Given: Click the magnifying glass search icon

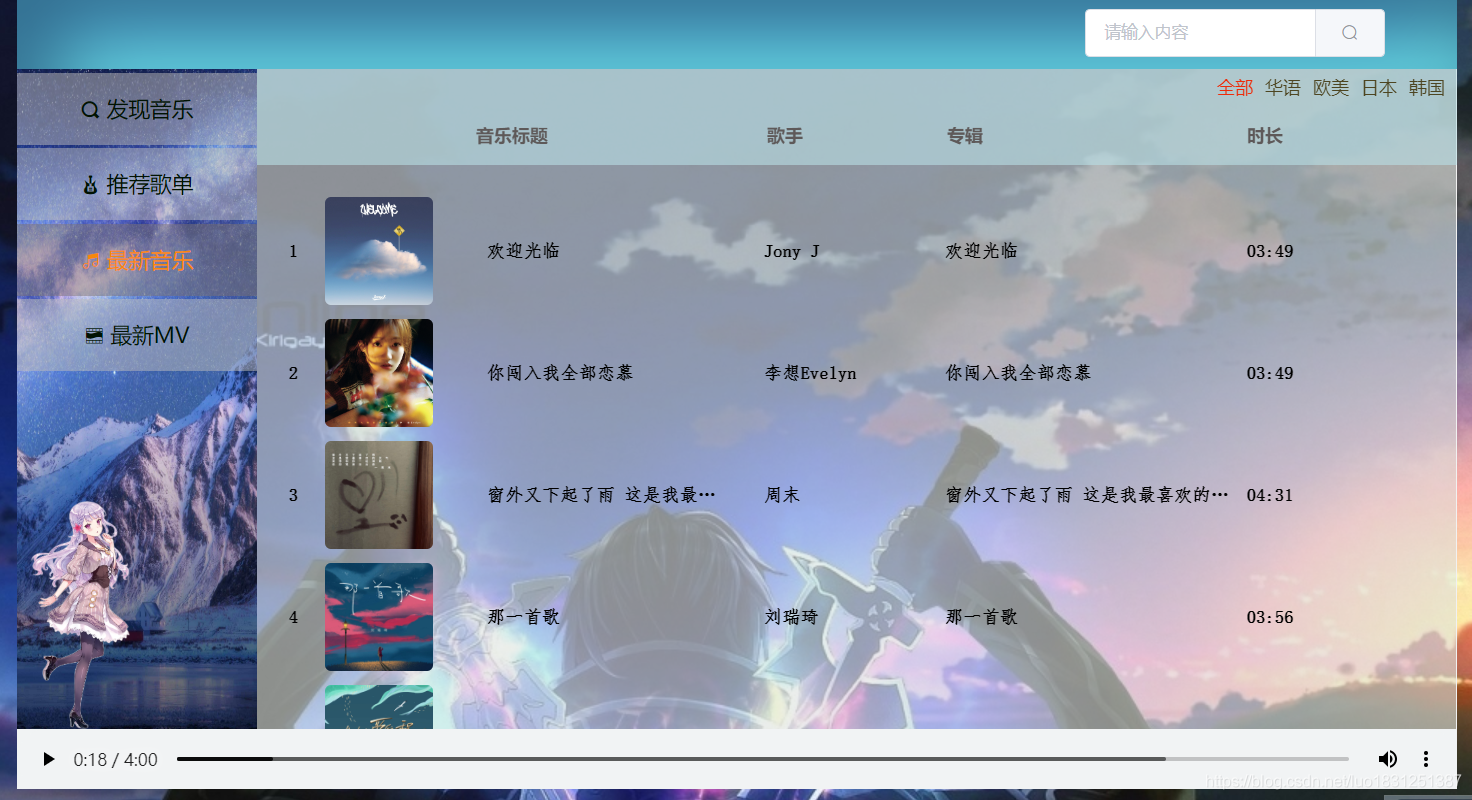Looking at the screenshot, I should 1349,33.
